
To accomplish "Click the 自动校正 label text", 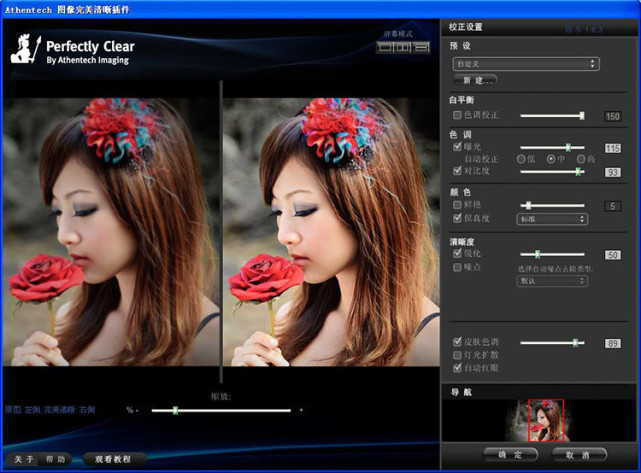I will coord(482,159).
